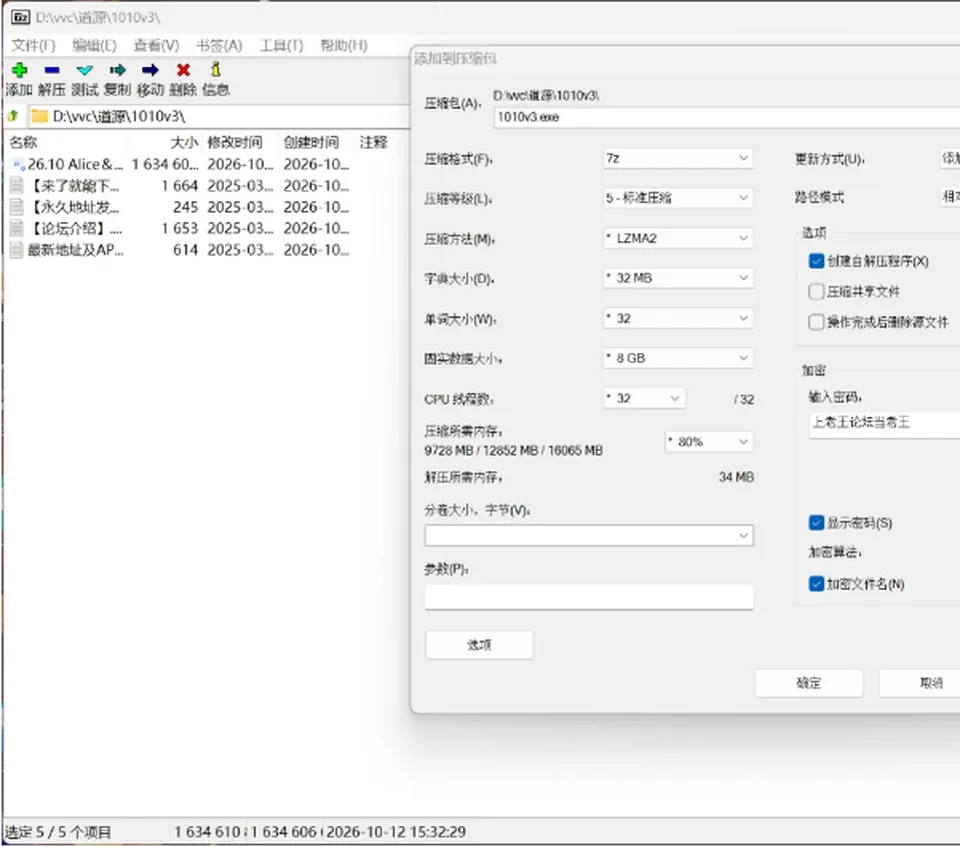Open 分卷大小 combo box
The width and height of the screenshot is (960, 847).
click(589, 536)
